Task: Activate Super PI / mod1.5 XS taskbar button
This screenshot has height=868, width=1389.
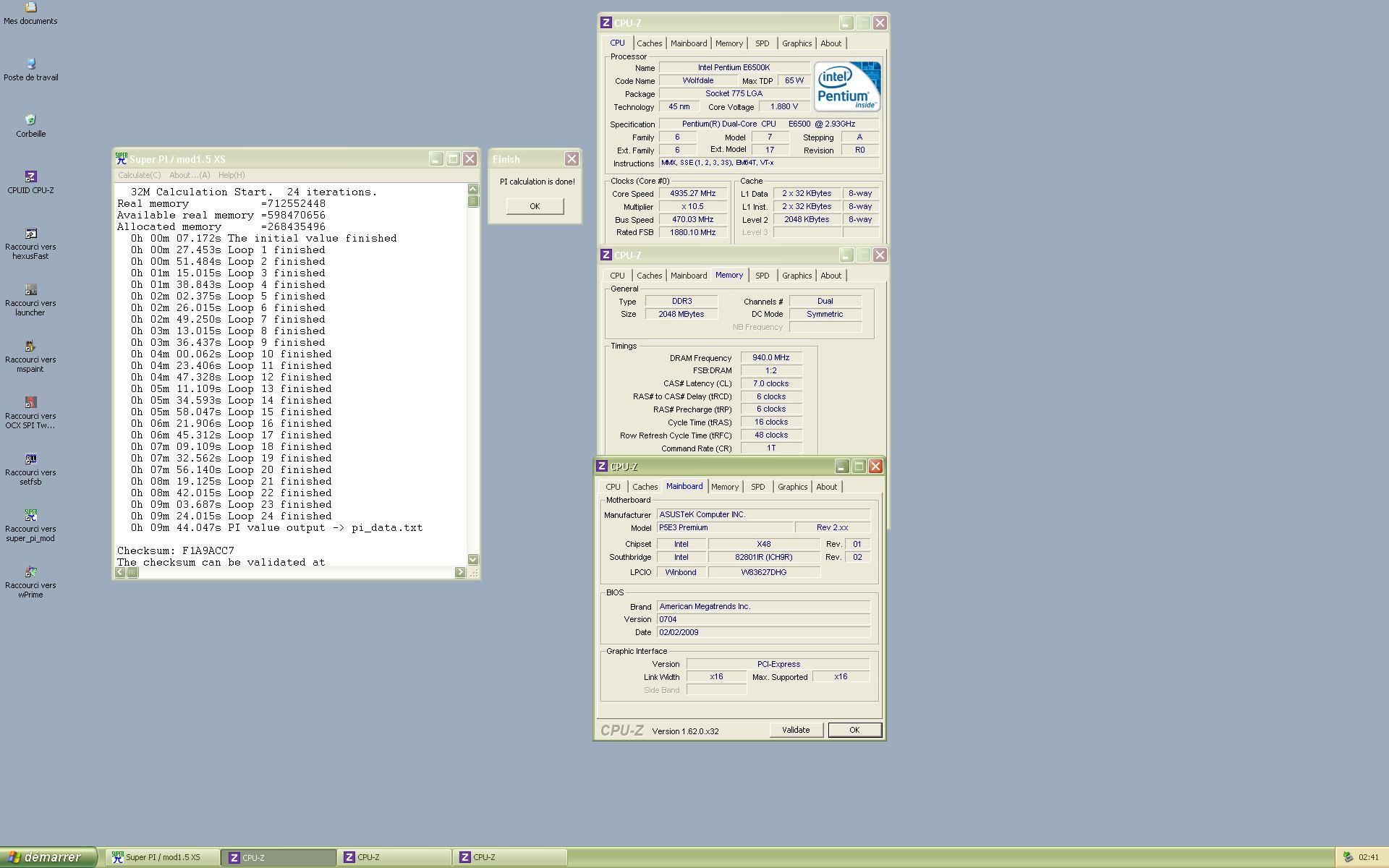Action: pyautogui.click(x=163, y=857)
